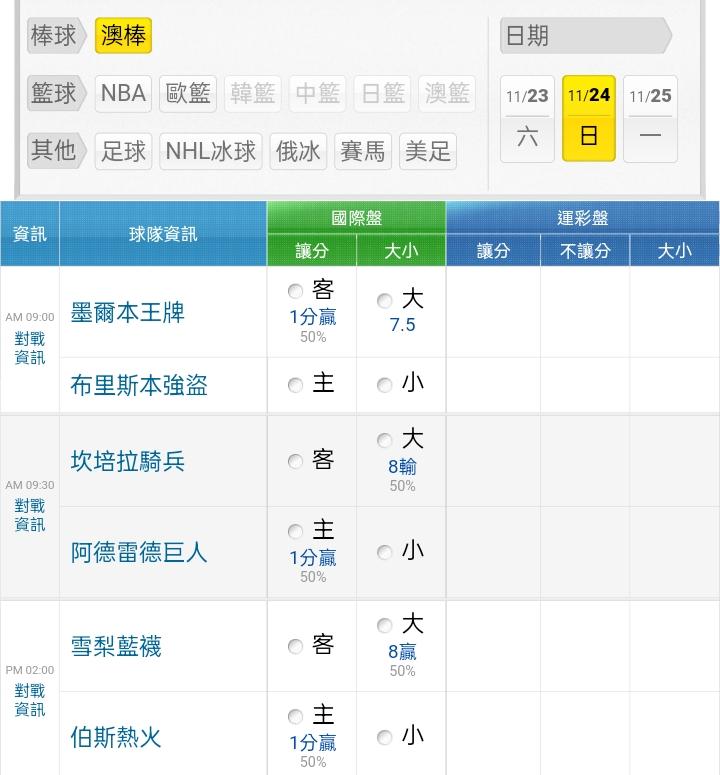Select the 韓籃 league button
The image size is (720, 775).
[253, 93]
